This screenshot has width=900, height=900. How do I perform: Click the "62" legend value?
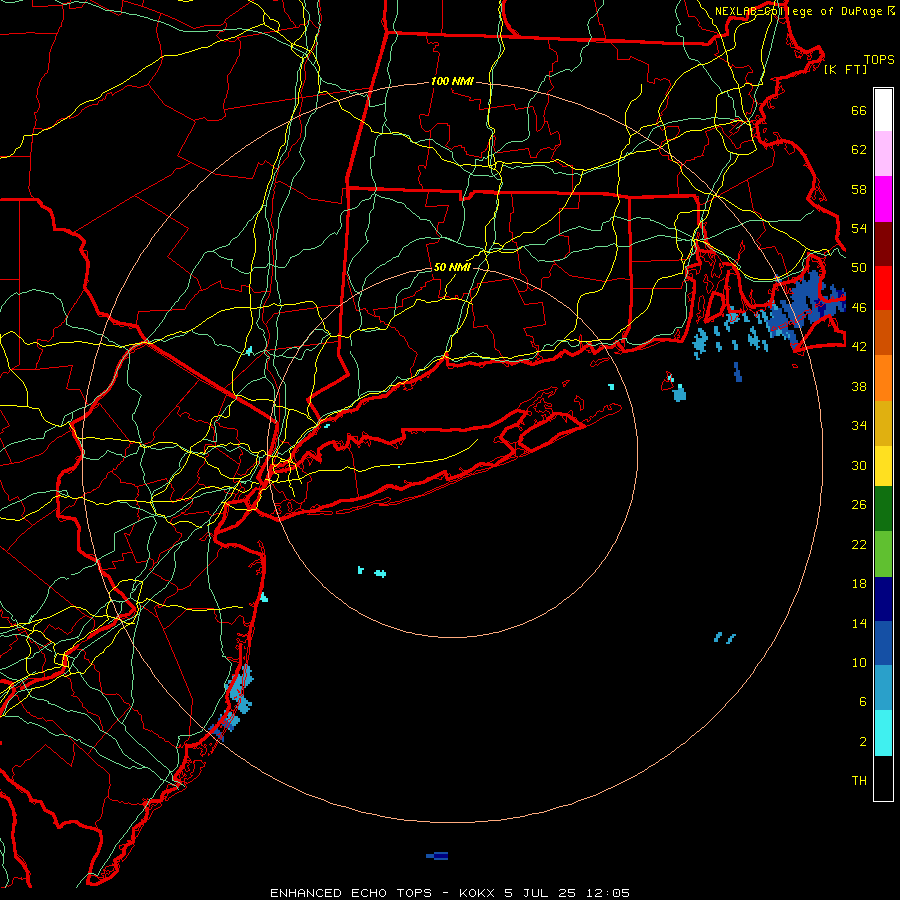[859, 150]
